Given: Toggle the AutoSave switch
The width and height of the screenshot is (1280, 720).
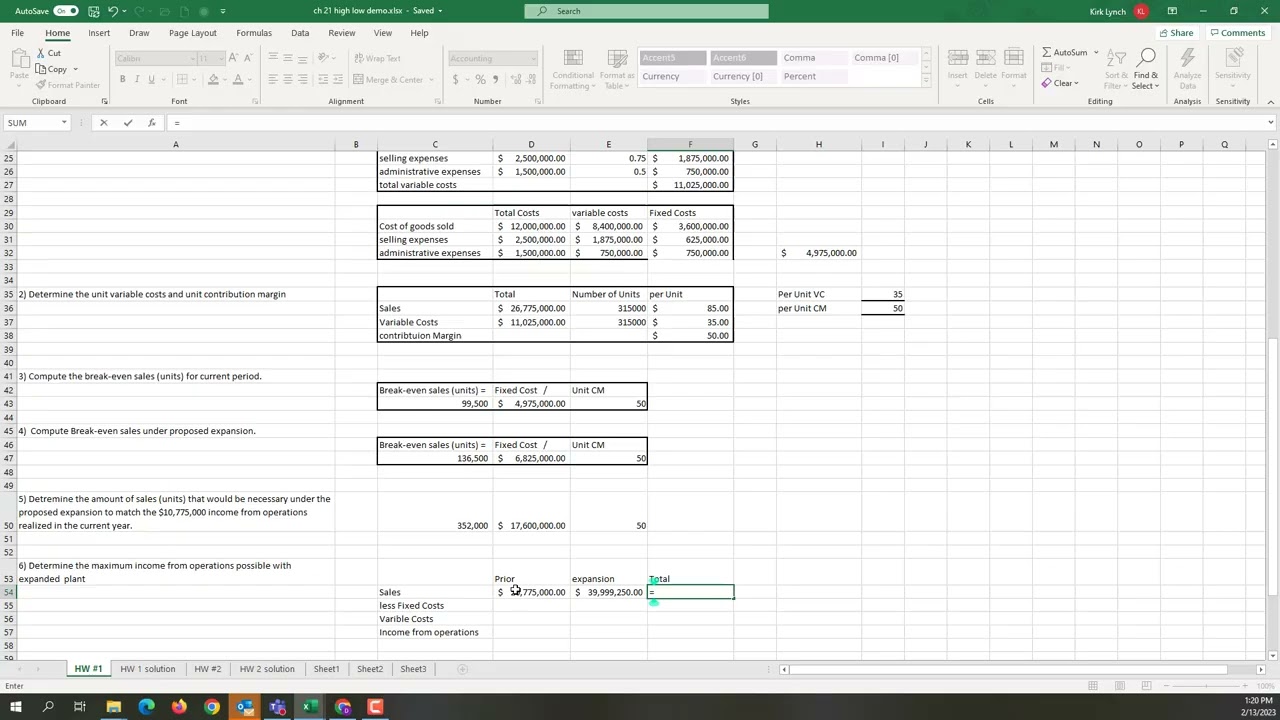Looking at the screenshot, I should [x=66, y=11].
